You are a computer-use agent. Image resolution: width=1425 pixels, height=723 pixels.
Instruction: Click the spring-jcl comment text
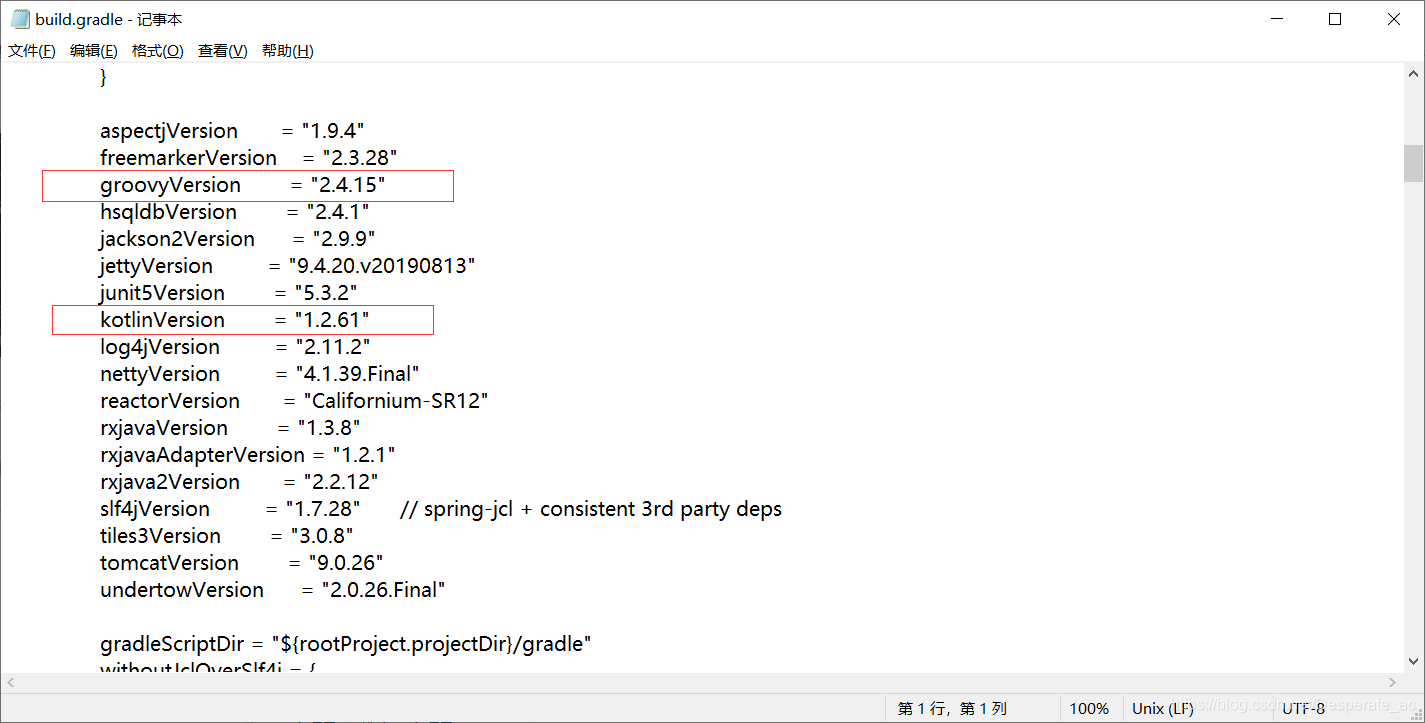point(591,509)
